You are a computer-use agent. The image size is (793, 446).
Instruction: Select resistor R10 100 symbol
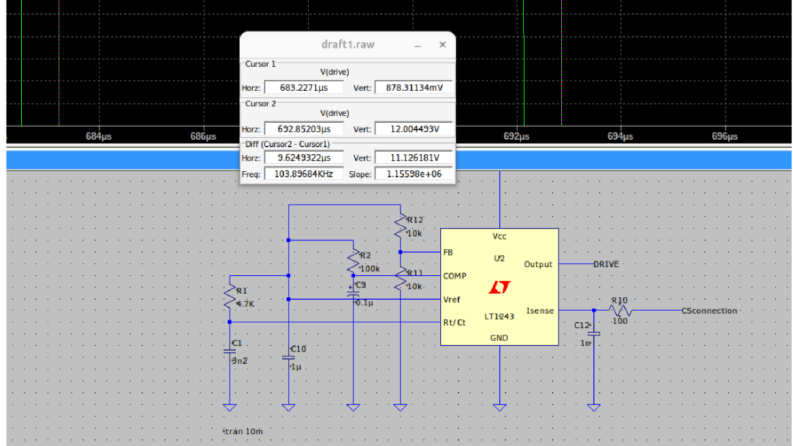pos(620,310)
